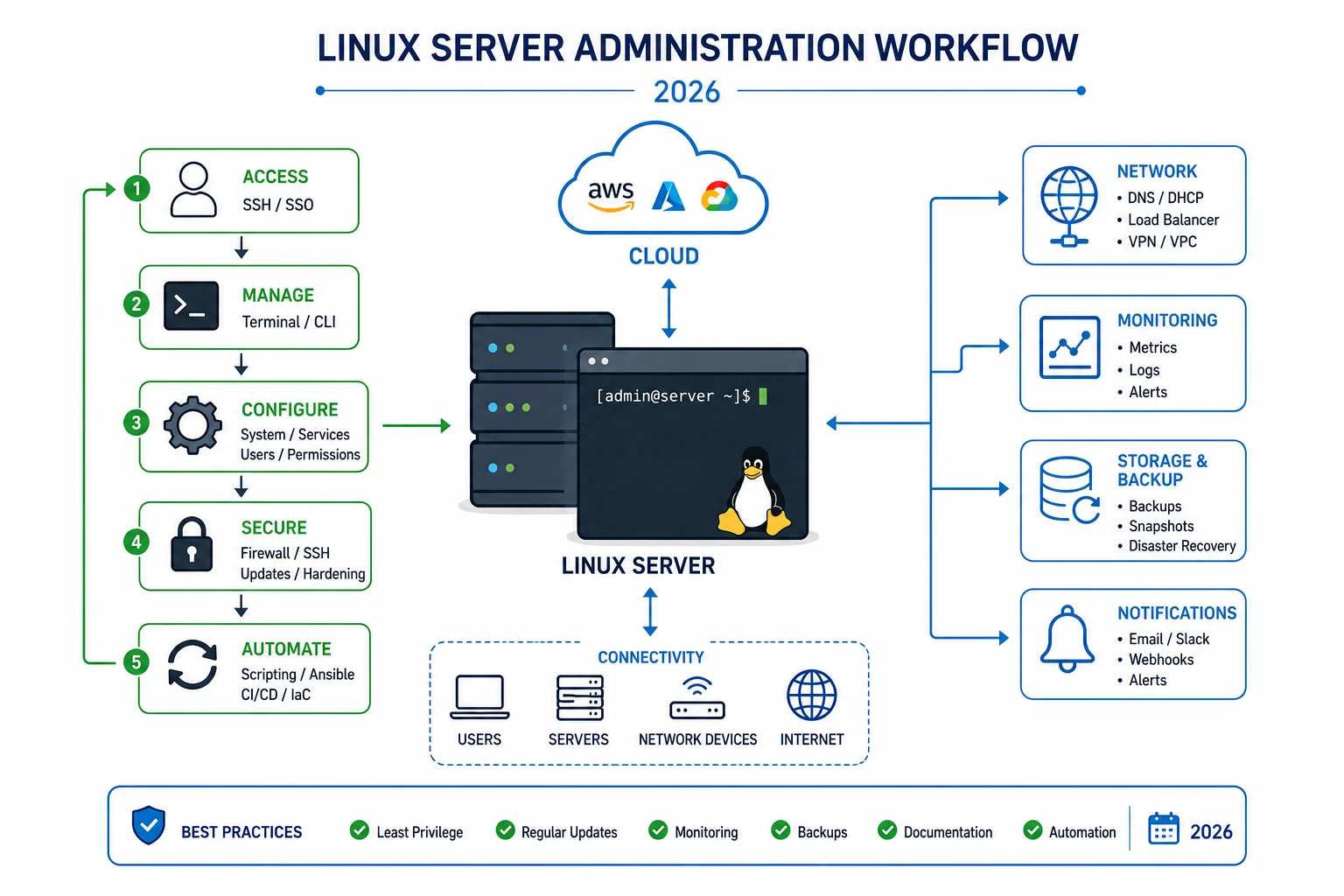Click the 2026 year under the title

pyautogui.click(x=687, y=92)
